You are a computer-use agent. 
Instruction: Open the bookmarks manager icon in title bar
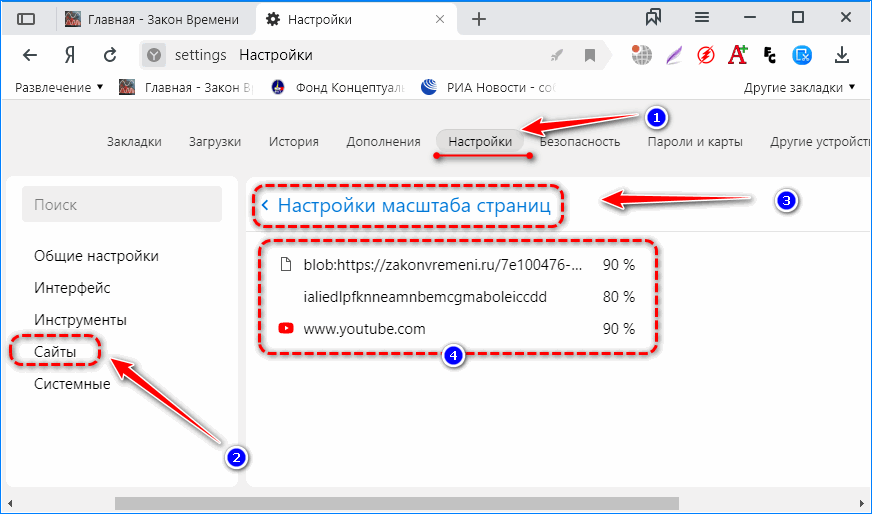click(x=654, y=18)
